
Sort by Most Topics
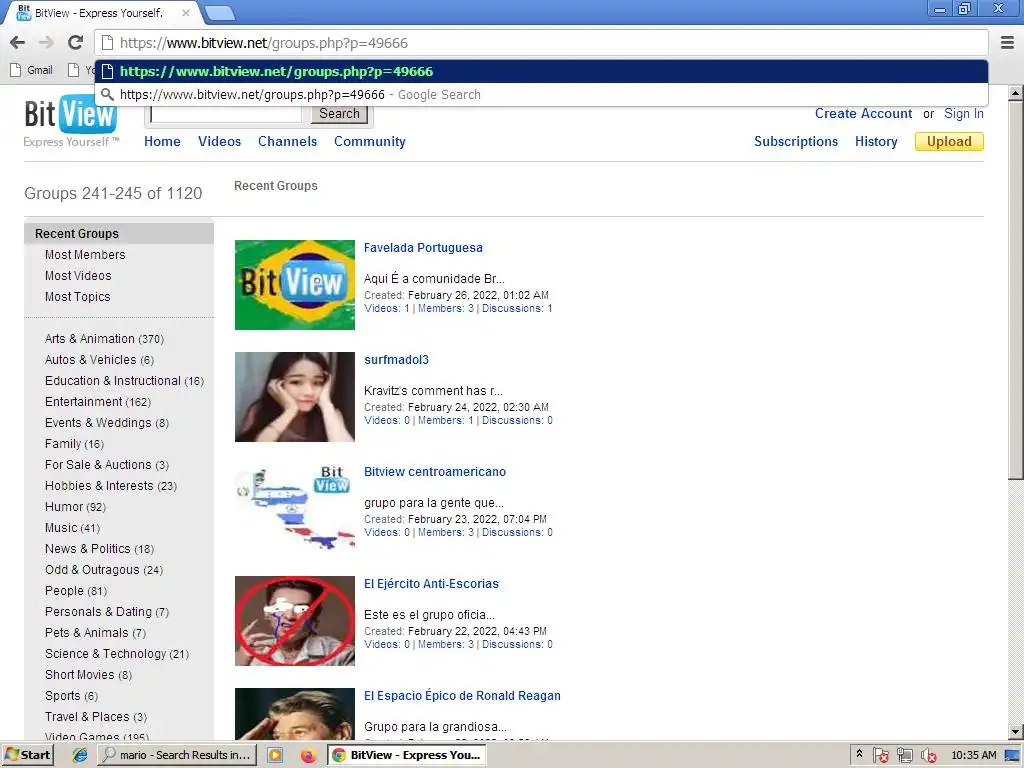tap(77, 296)
